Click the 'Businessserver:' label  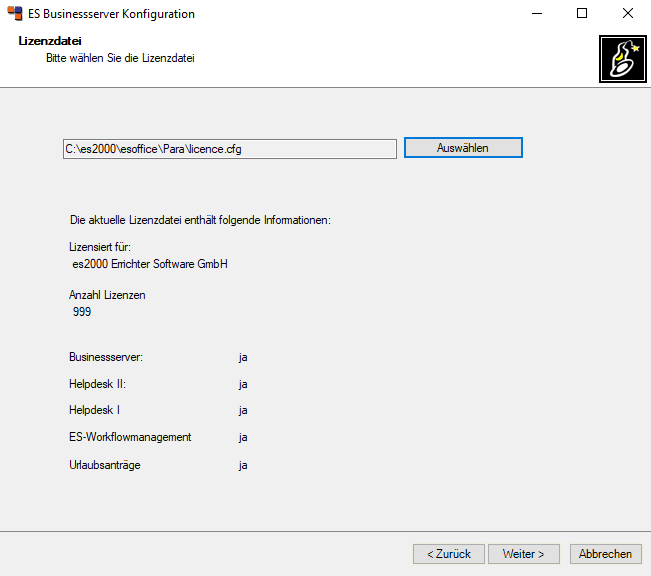point(106,357)
